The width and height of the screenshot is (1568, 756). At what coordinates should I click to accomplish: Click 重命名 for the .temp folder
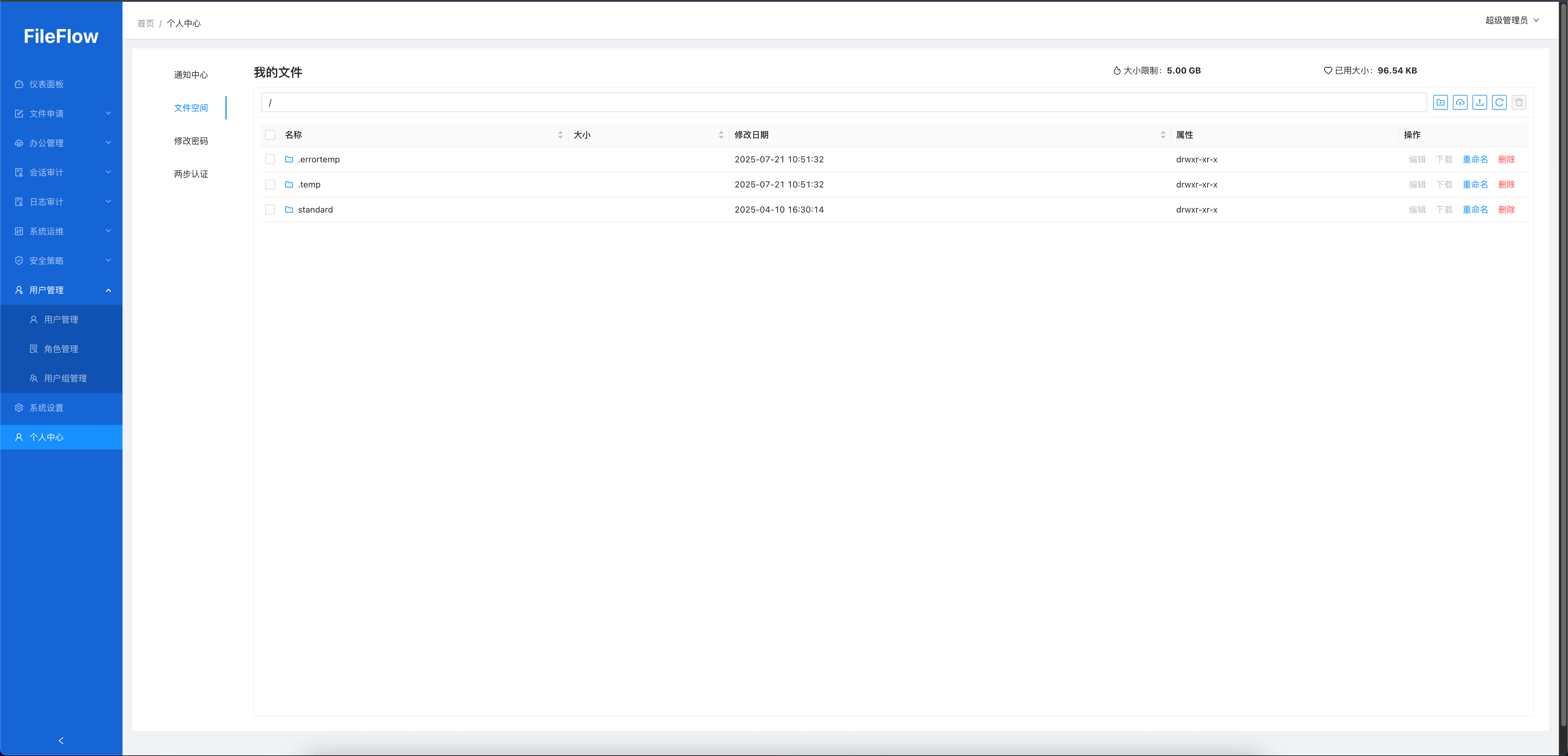(x=1475, y=184)
